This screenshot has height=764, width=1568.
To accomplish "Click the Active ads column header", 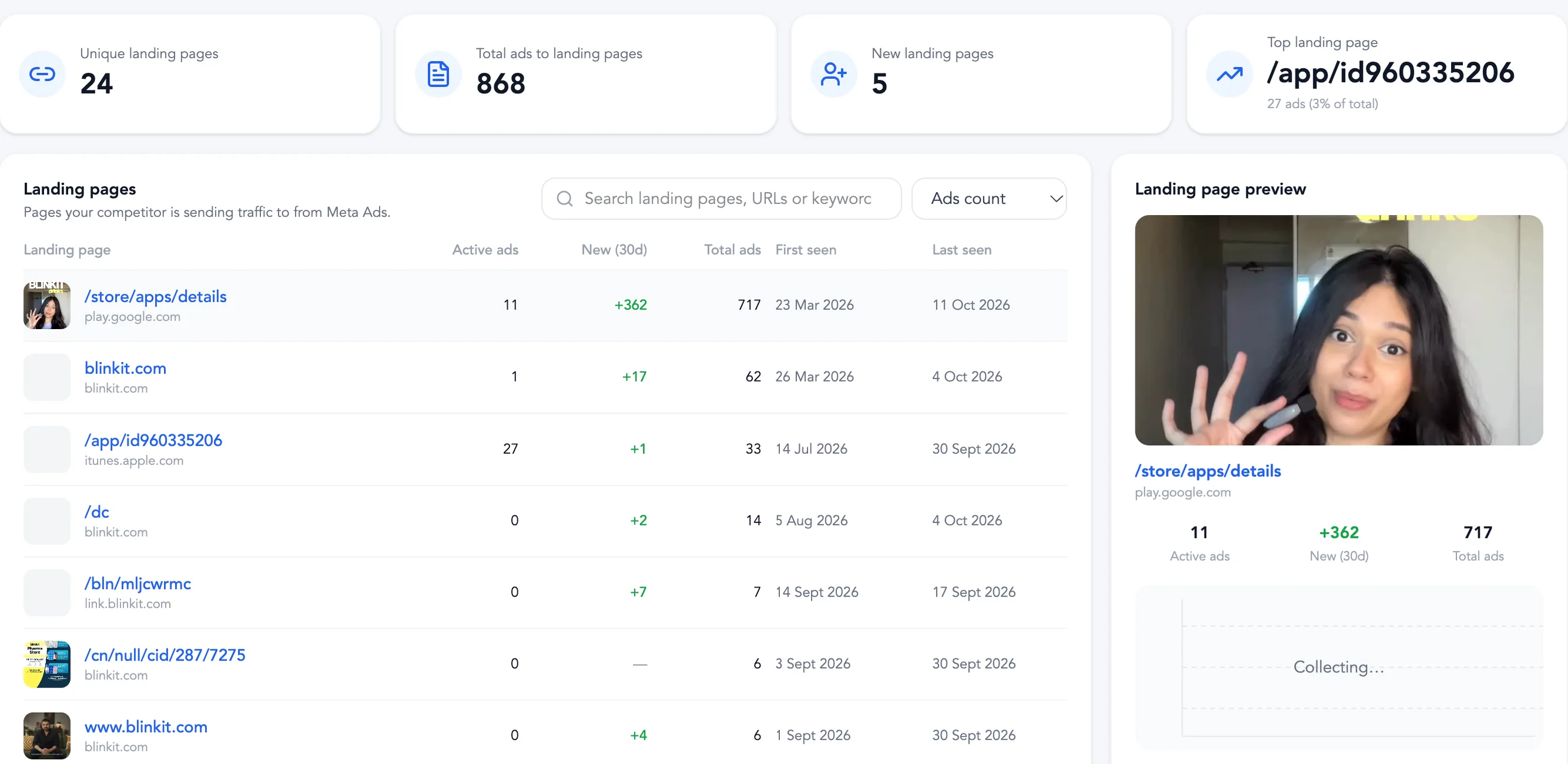I will click(485, 250).
